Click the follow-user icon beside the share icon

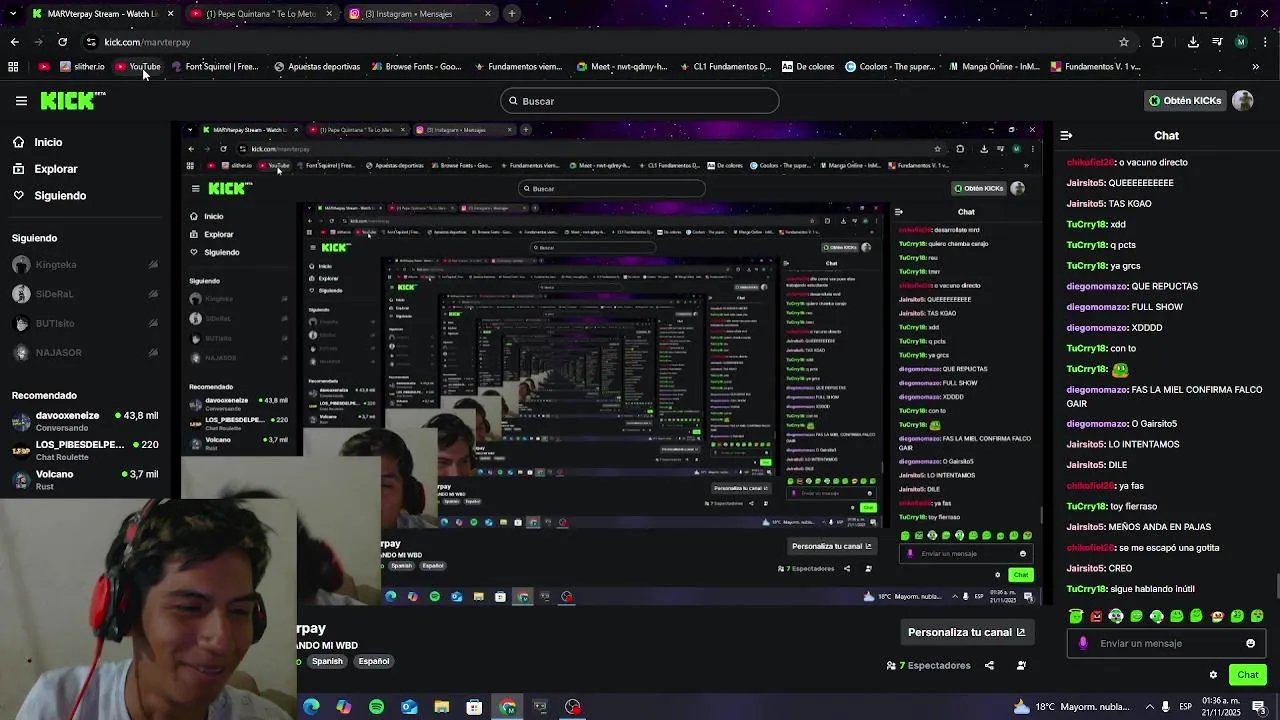1021,665
